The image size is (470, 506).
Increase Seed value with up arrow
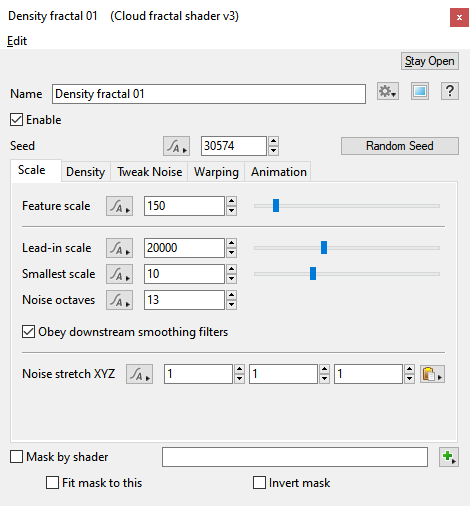(x=273, y=141)
